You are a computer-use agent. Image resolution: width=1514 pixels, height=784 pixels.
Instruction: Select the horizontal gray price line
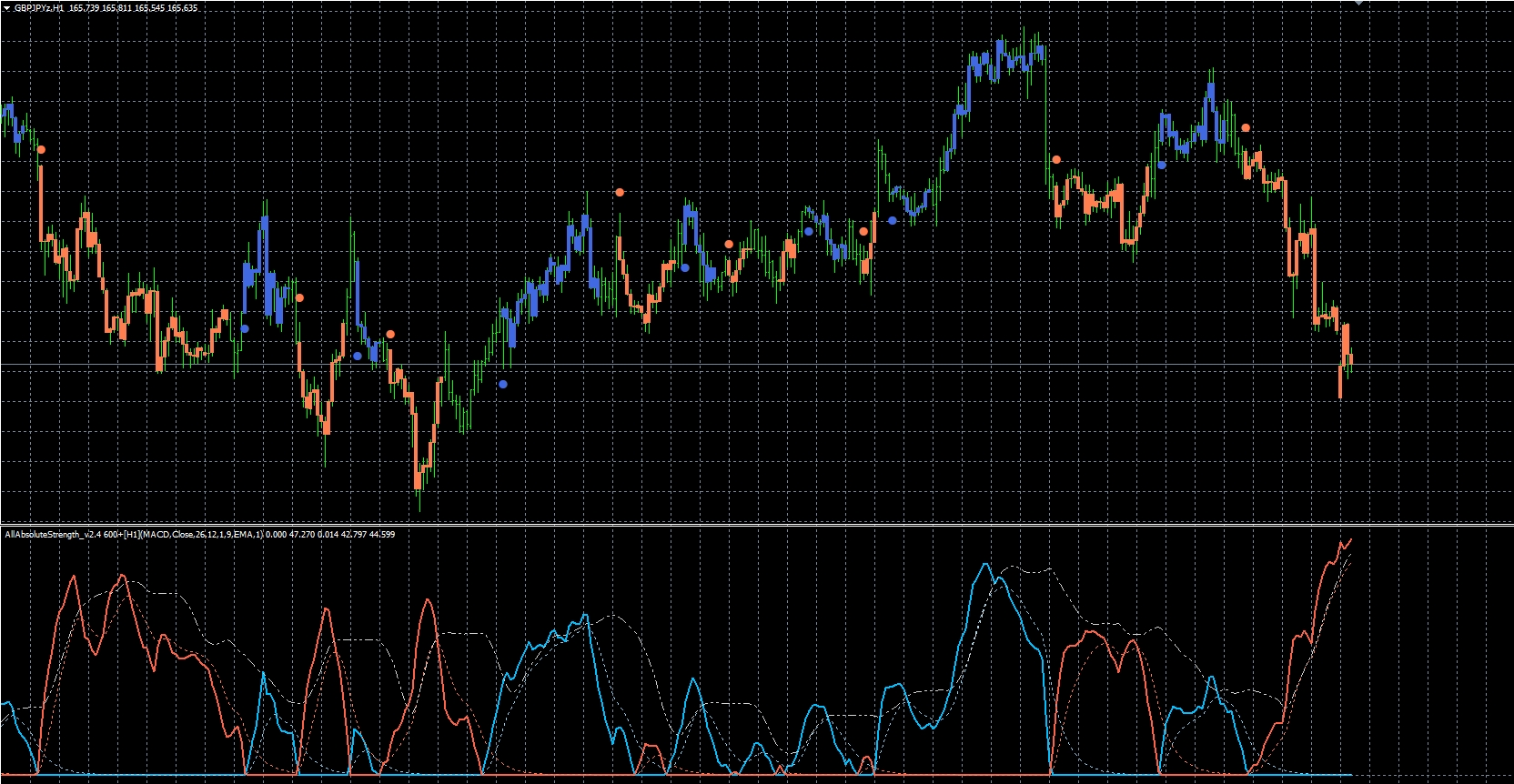757,365
